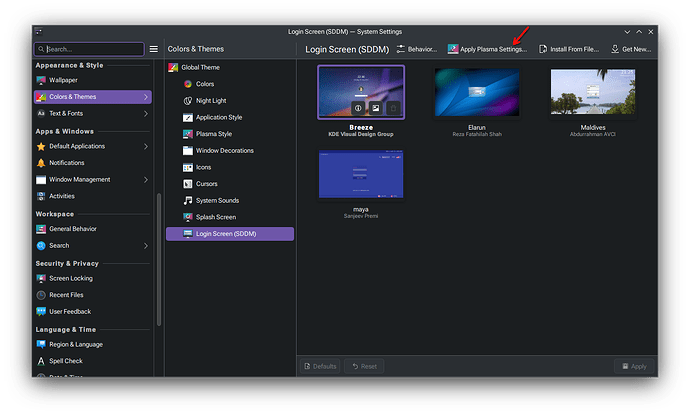The width and height of the screenshot is (690, 415).
Task: Click the window menu icon in title bar
Action: coord(39,32)
